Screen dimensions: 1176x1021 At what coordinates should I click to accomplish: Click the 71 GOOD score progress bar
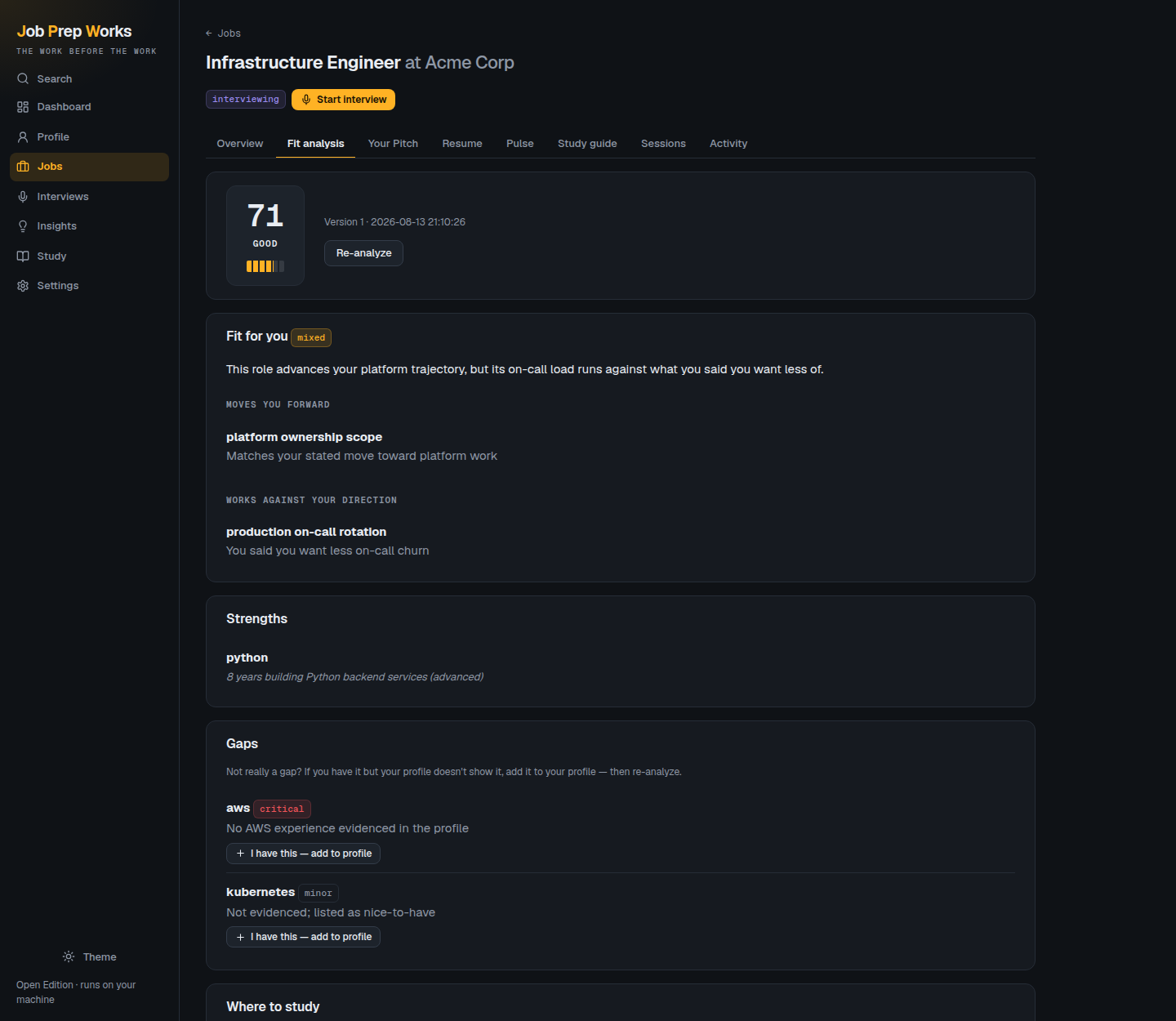[265, 266]
